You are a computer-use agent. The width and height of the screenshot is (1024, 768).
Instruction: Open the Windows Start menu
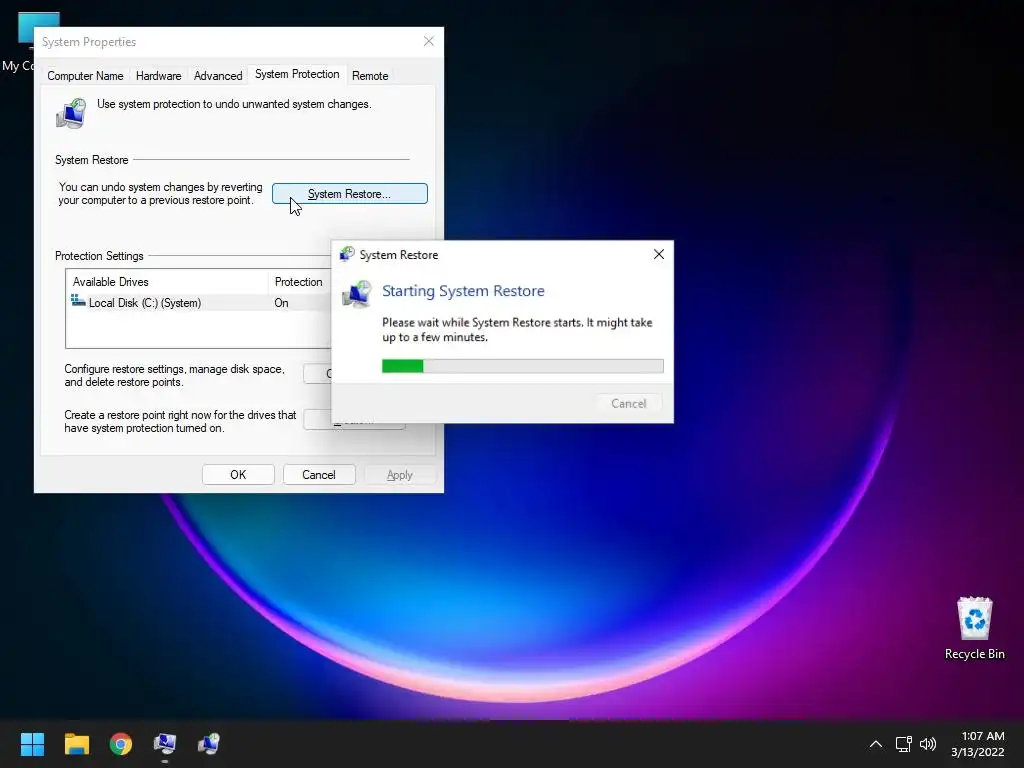[x=32, y=744]
